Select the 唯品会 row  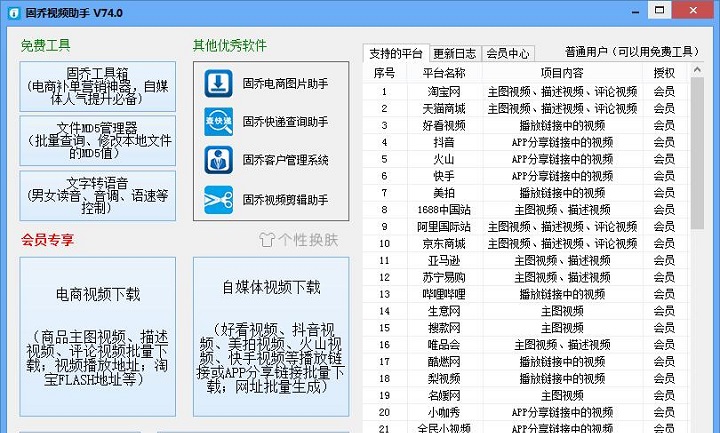525,345
